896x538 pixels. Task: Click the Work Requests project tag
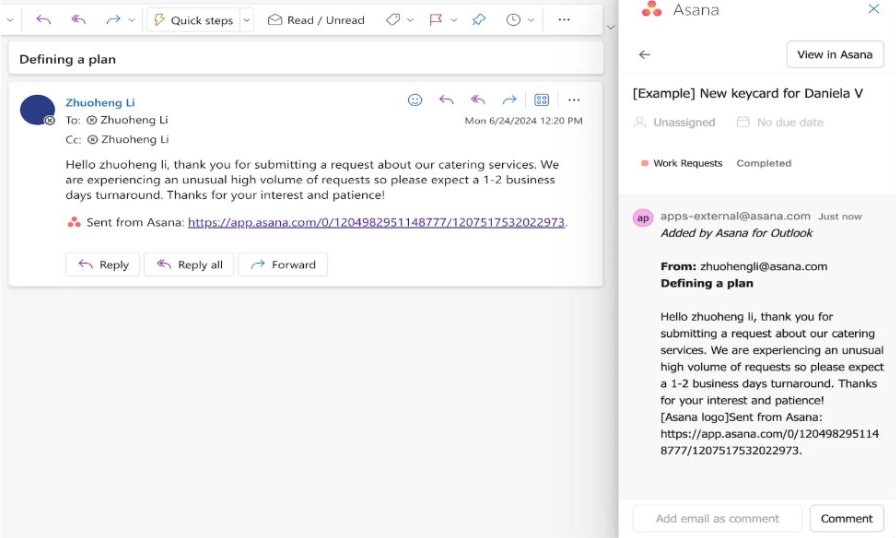click(x=687, y=163)
